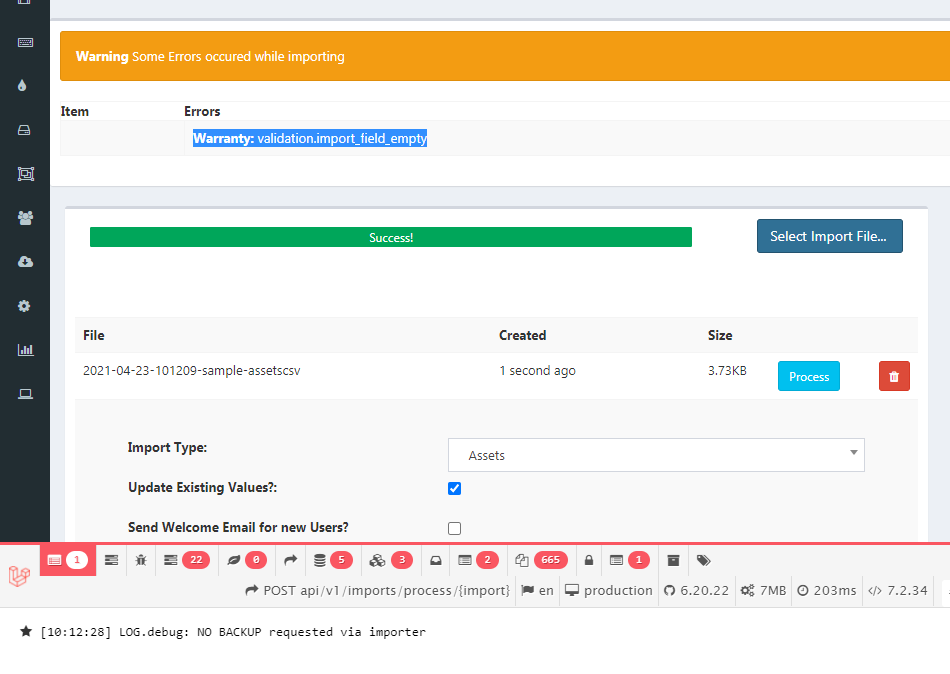Click the Process button for the CSV file
The height and width of the screenshot is (674, 950).
pyautogui.click(x=808, y=376)
